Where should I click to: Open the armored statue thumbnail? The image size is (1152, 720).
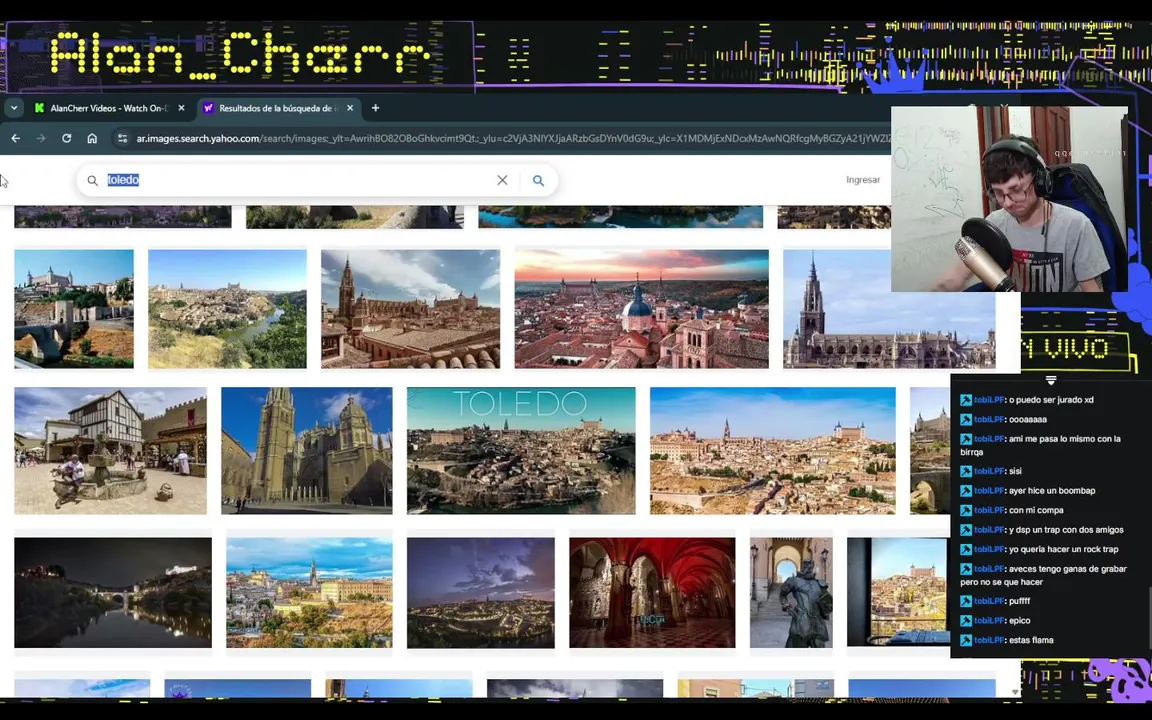791,592
